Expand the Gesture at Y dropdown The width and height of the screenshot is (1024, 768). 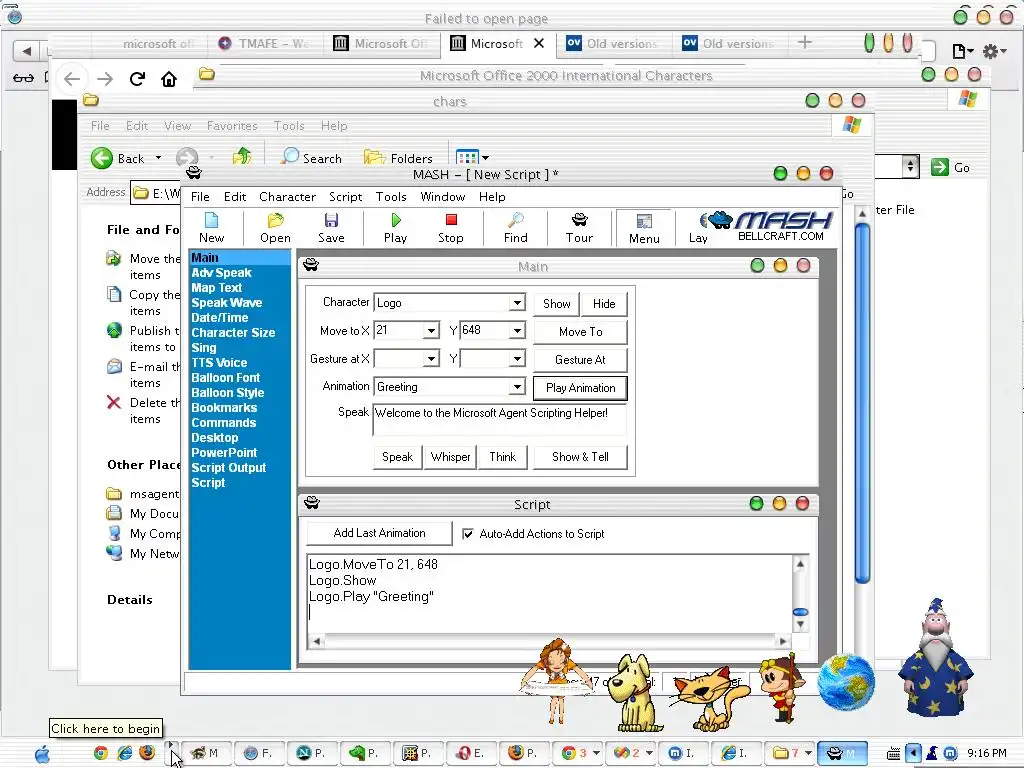click(517, 359)
